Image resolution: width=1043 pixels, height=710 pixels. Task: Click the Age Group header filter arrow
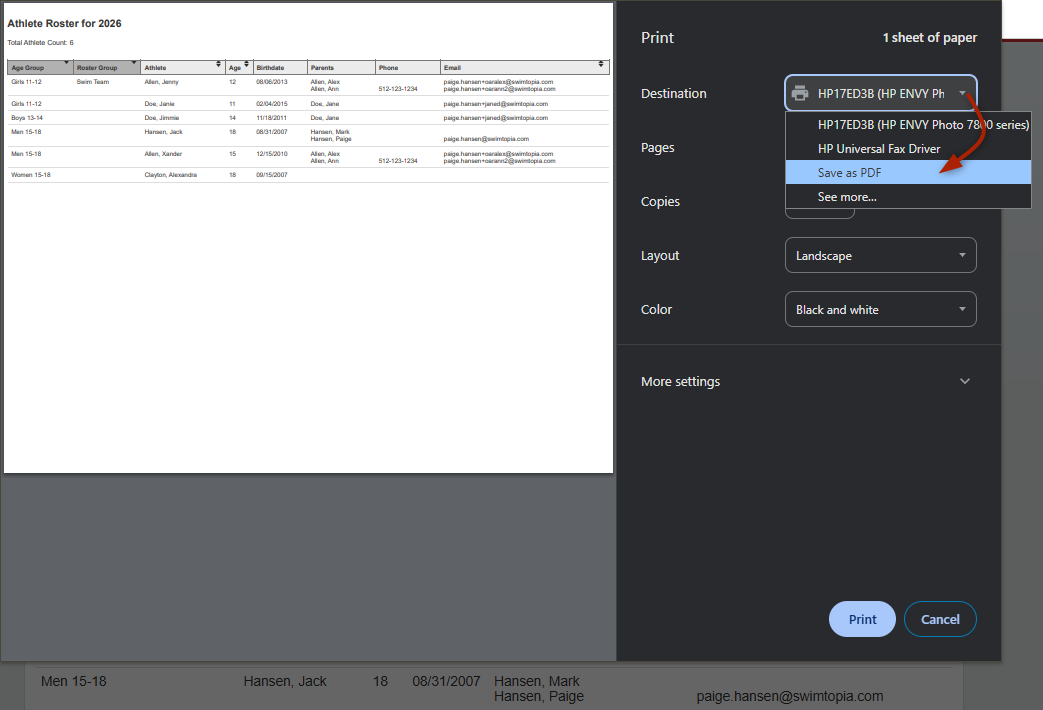(67, 63)
